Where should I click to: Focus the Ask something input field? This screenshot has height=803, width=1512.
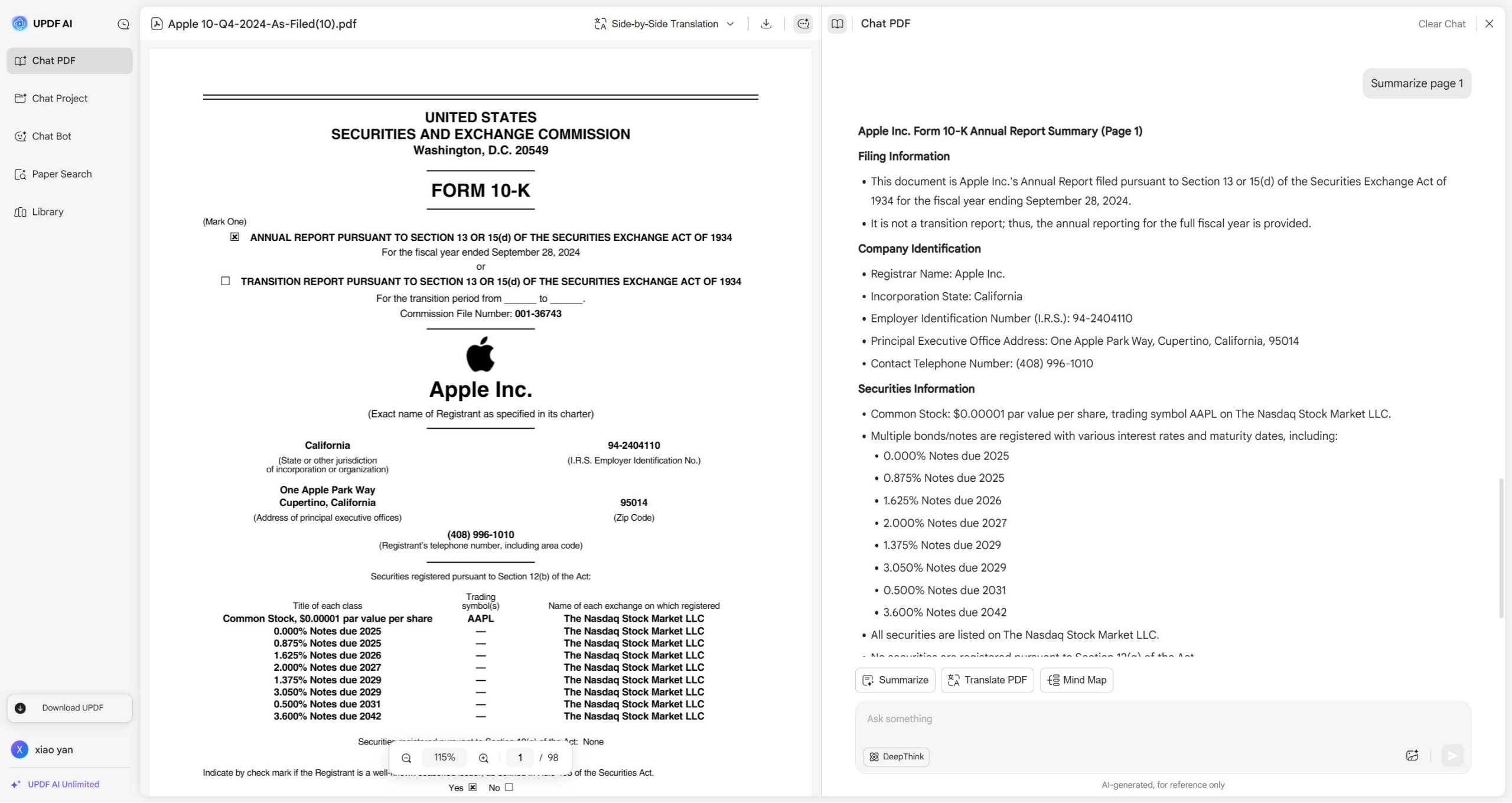pos(1162,719)
